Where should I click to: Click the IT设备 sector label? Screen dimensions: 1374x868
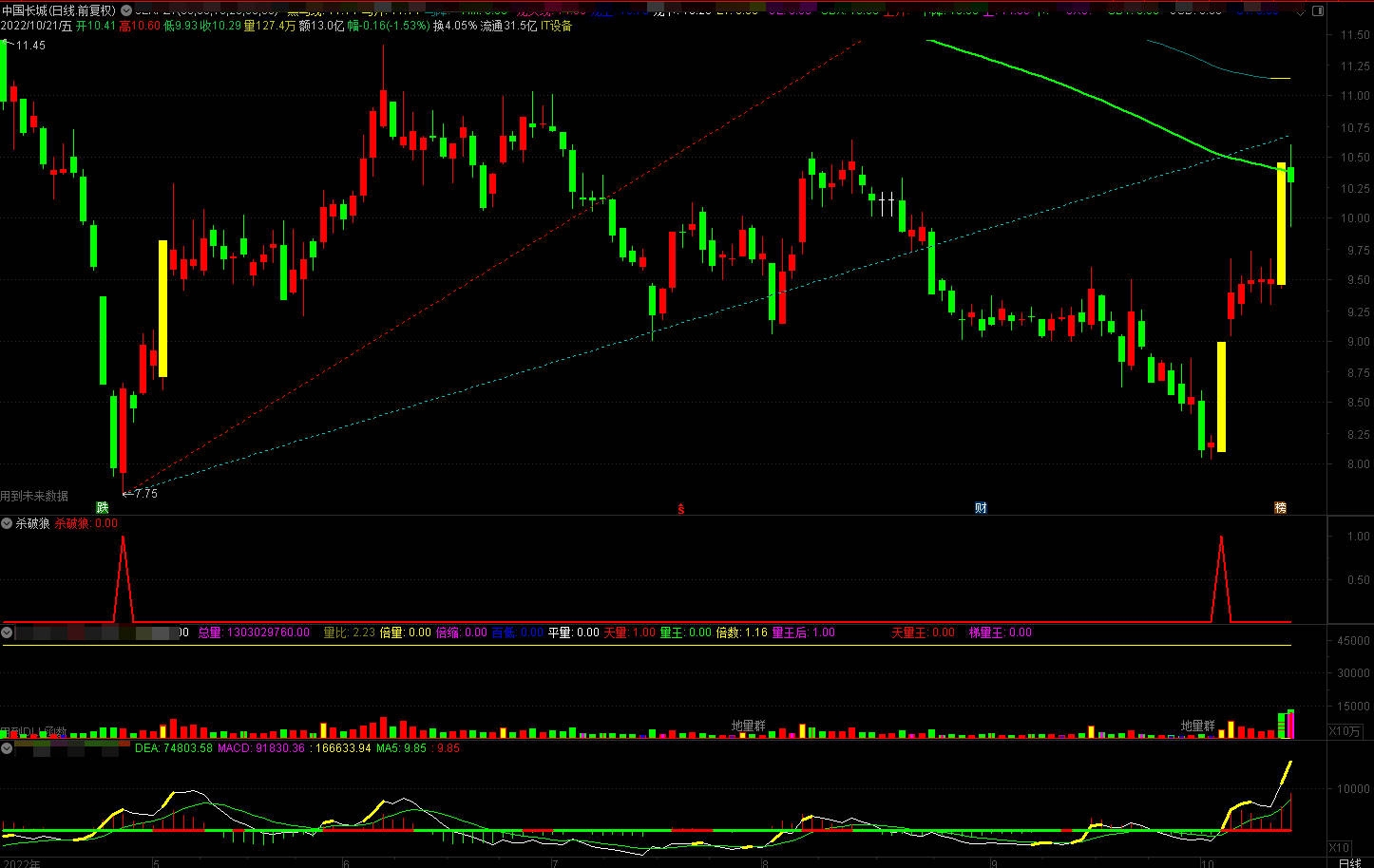pyautogui.click(x=557, y=27)
